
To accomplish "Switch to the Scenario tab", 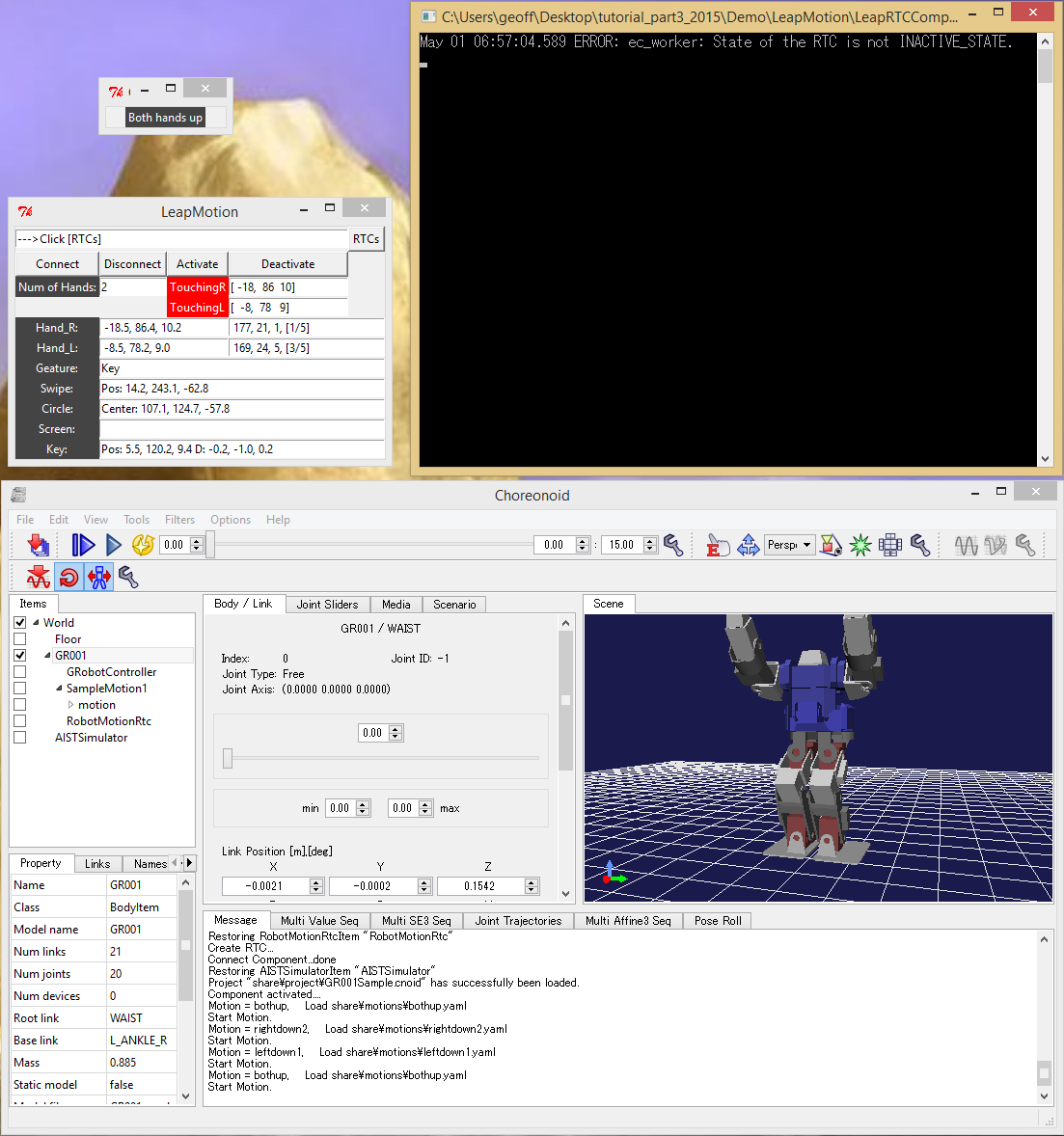I will pos(454,605).
